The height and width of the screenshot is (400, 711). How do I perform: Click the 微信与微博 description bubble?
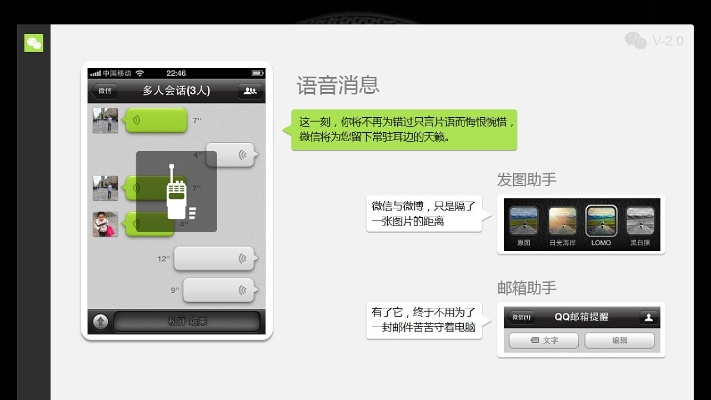426,214
